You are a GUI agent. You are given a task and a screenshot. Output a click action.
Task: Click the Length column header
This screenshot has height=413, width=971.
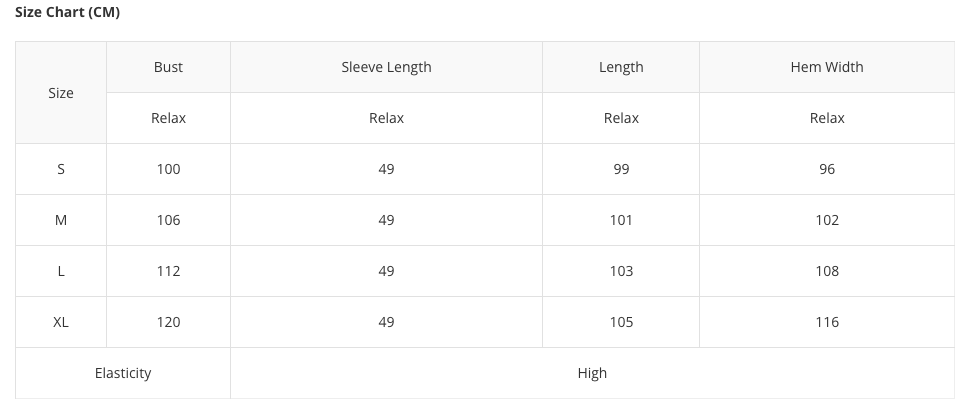click(x=621, y=67)
